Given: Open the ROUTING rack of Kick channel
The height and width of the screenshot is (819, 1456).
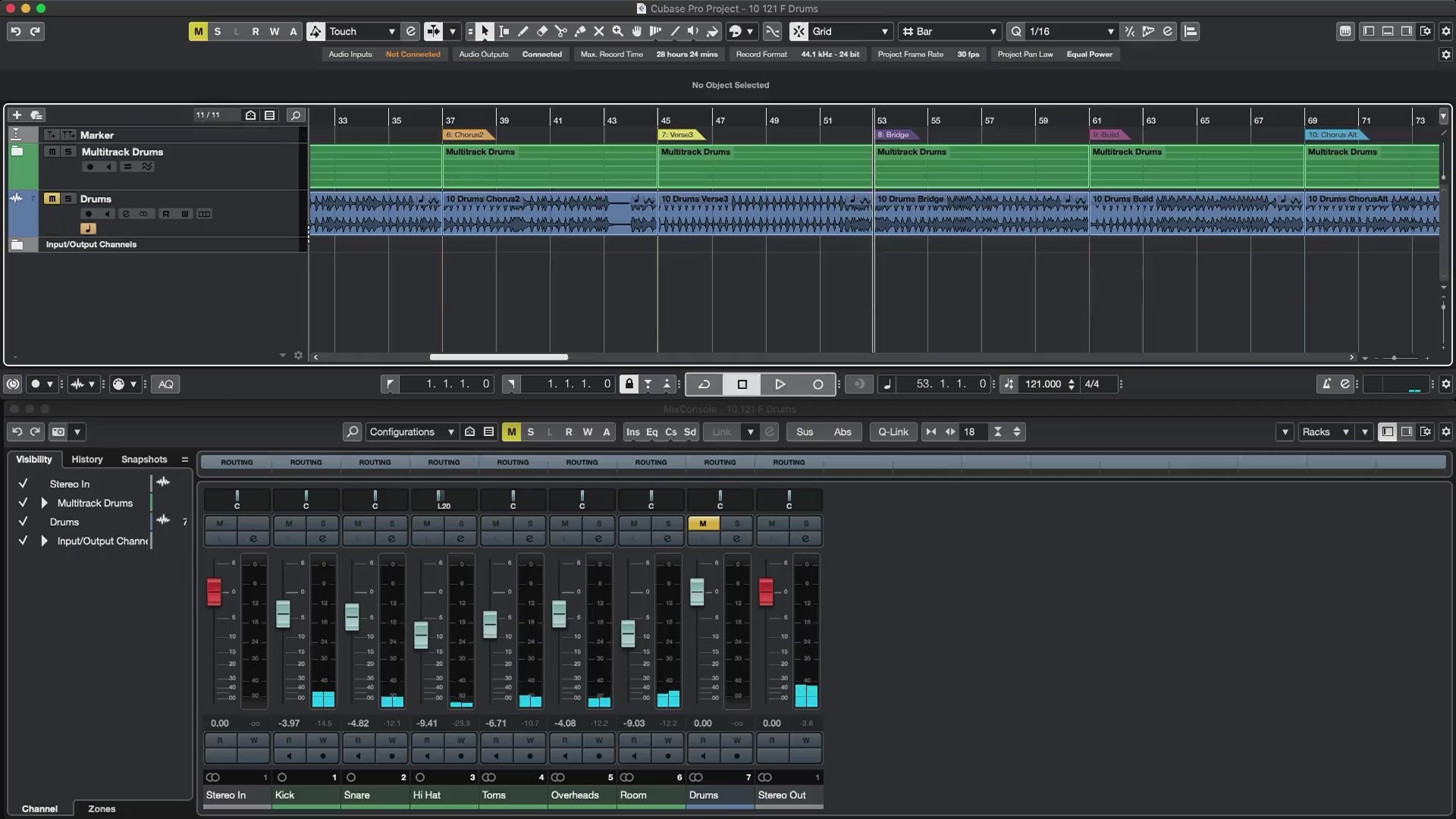Looking at the screenshot, I should click(306, 462).
